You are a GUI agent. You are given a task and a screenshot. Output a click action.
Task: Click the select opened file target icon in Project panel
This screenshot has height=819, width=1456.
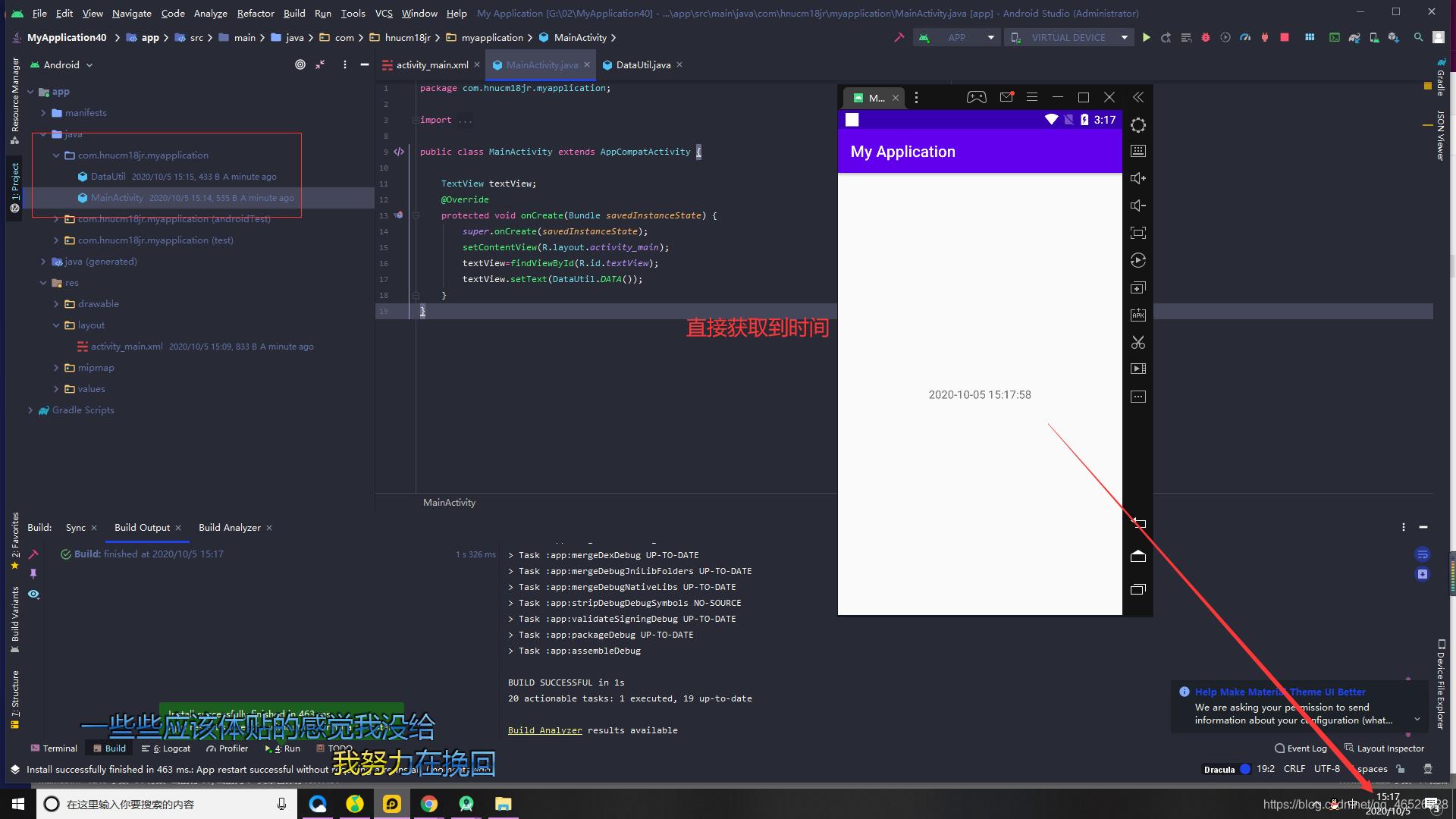coord(300,64)
